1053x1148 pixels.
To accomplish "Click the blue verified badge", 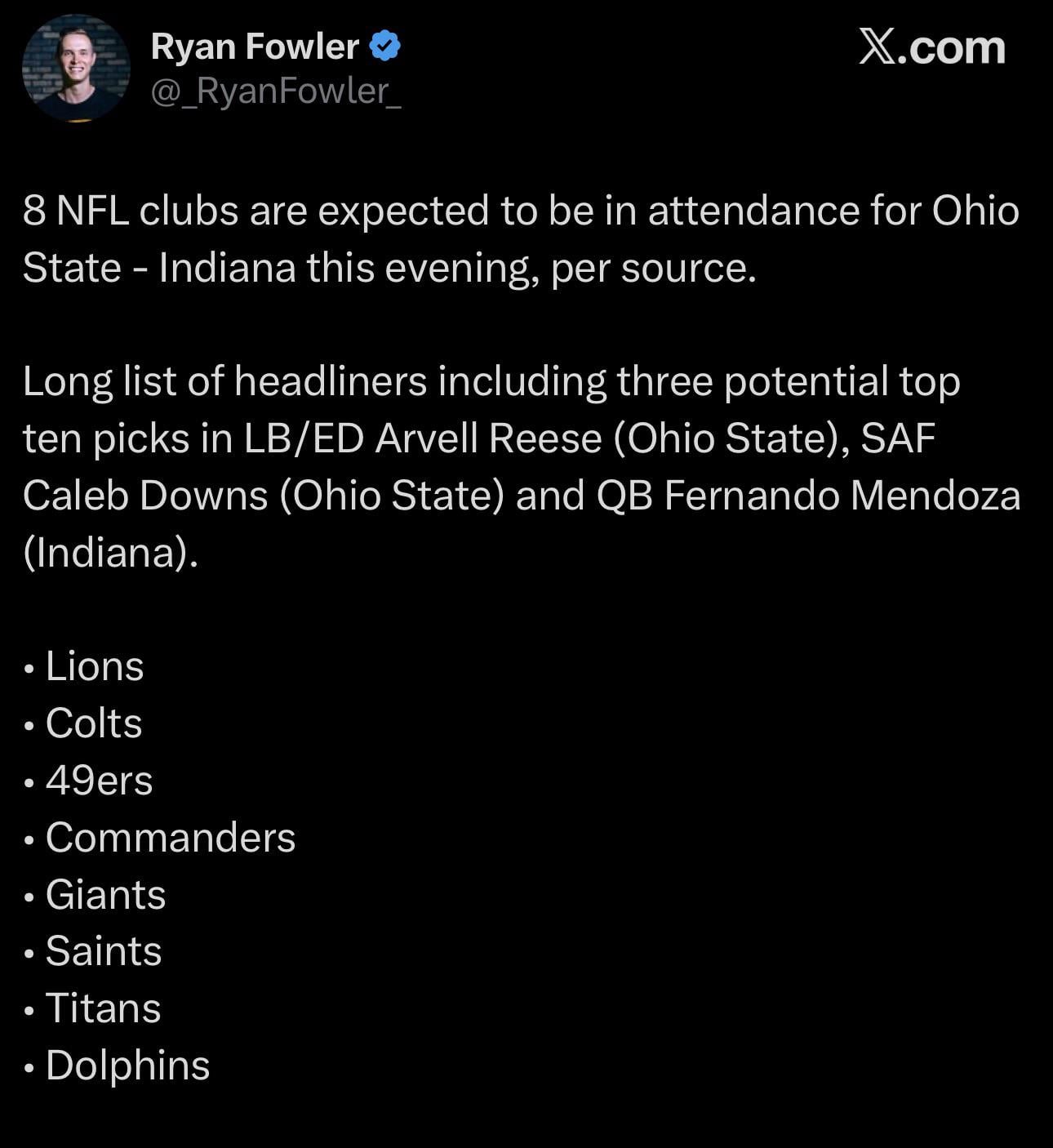I will tap(385, 47).
